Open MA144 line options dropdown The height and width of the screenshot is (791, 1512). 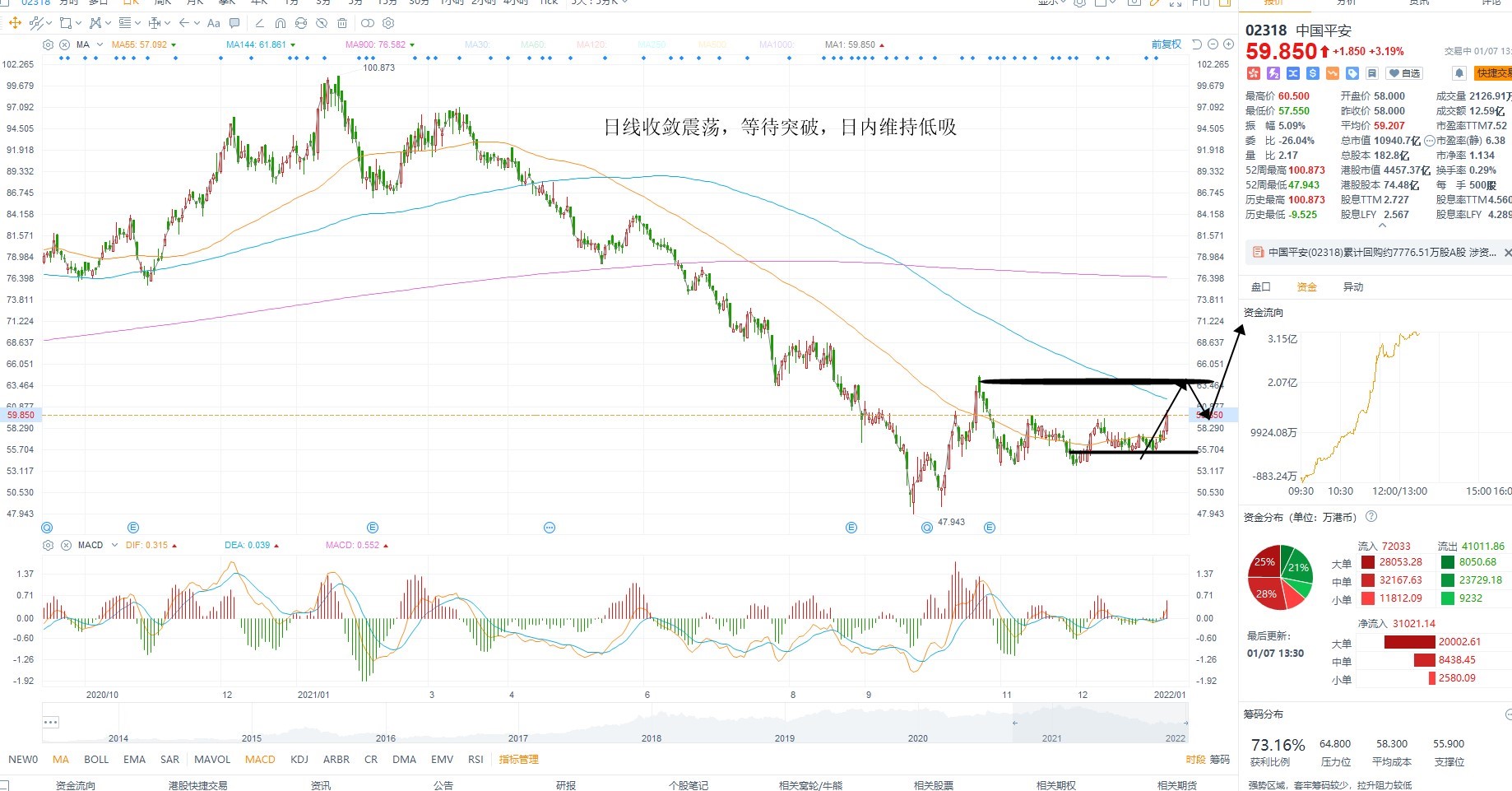[293, 45]
